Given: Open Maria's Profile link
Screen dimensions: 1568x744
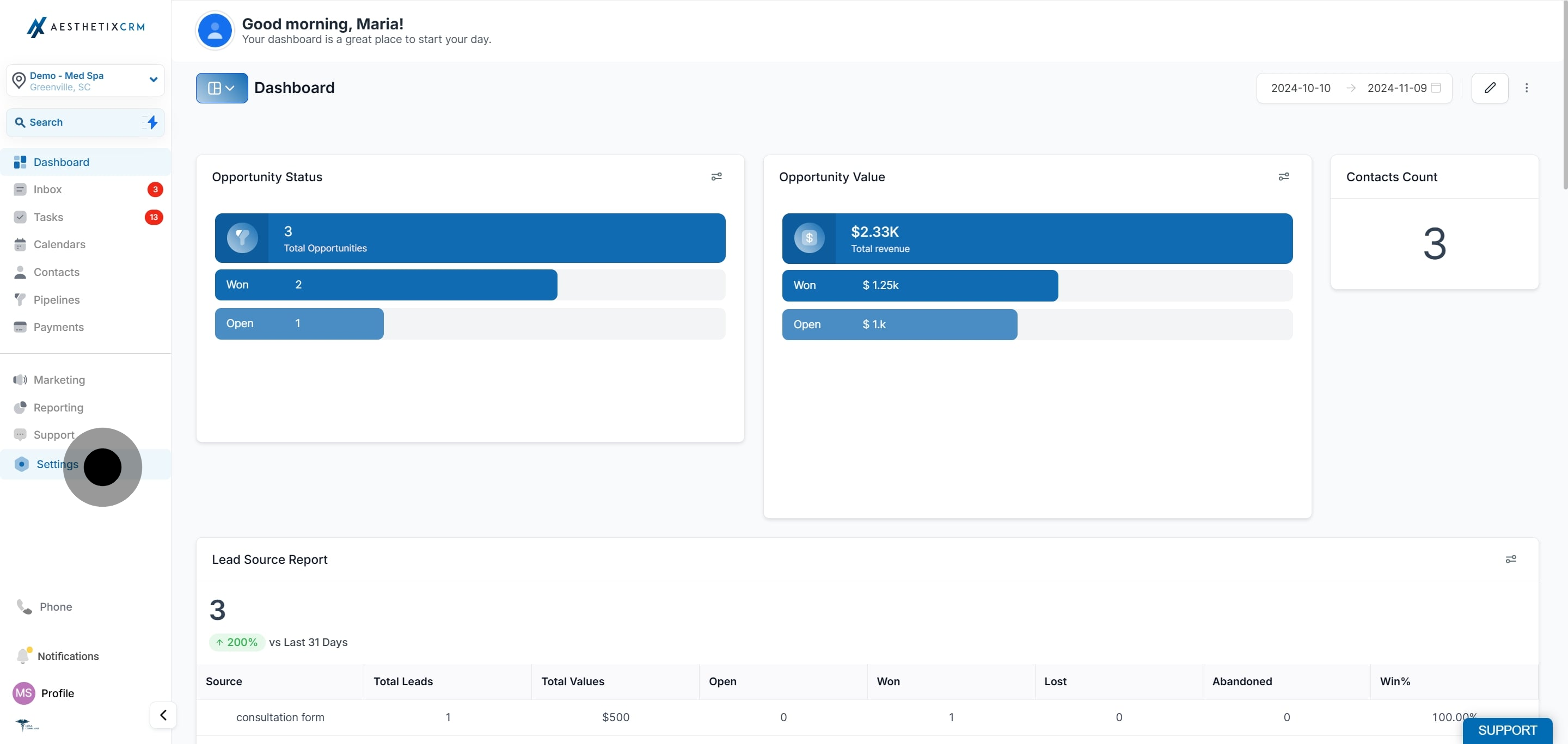Looking at the screenshot, I should click(57, 693).
